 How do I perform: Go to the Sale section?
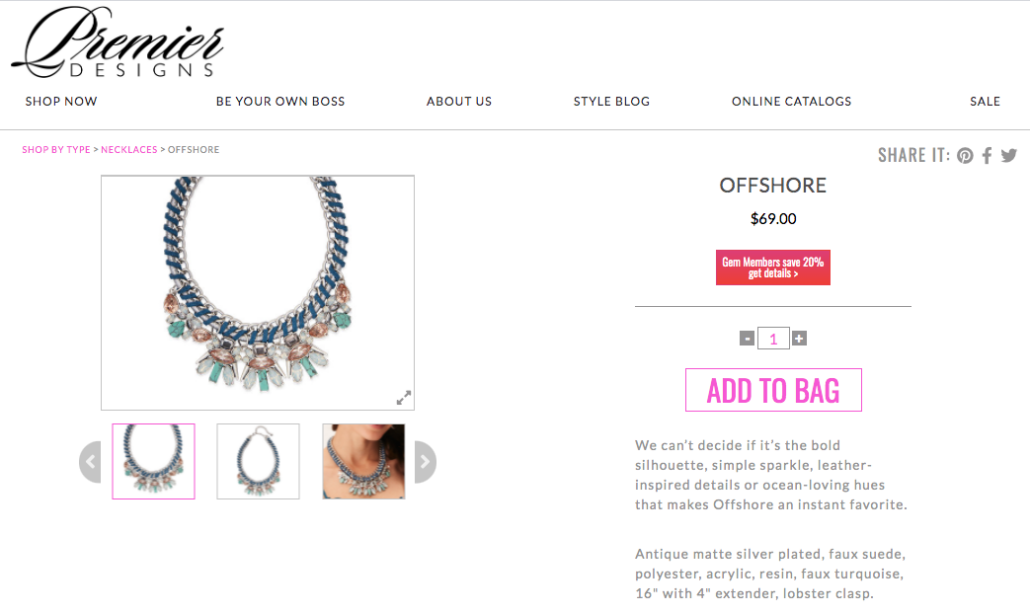[x=985, y=101]
